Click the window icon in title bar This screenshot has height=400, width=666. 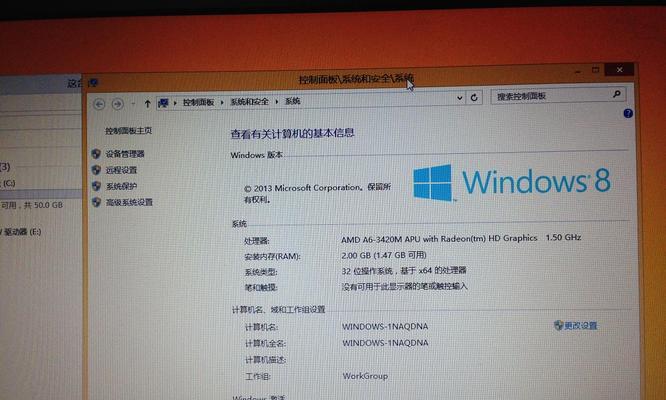coord(93,83)
